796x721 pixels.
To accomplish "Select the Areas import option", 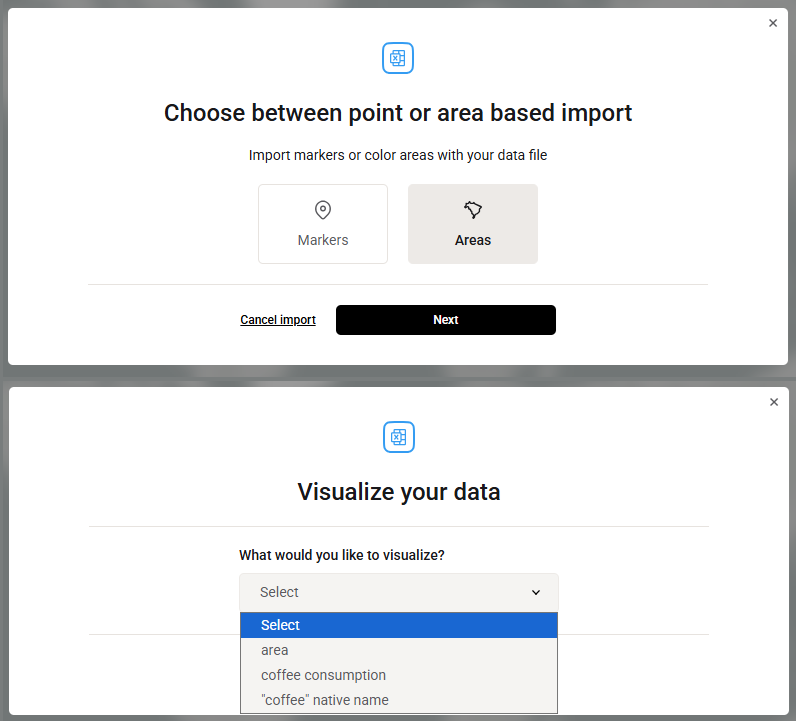I will 473,224.
